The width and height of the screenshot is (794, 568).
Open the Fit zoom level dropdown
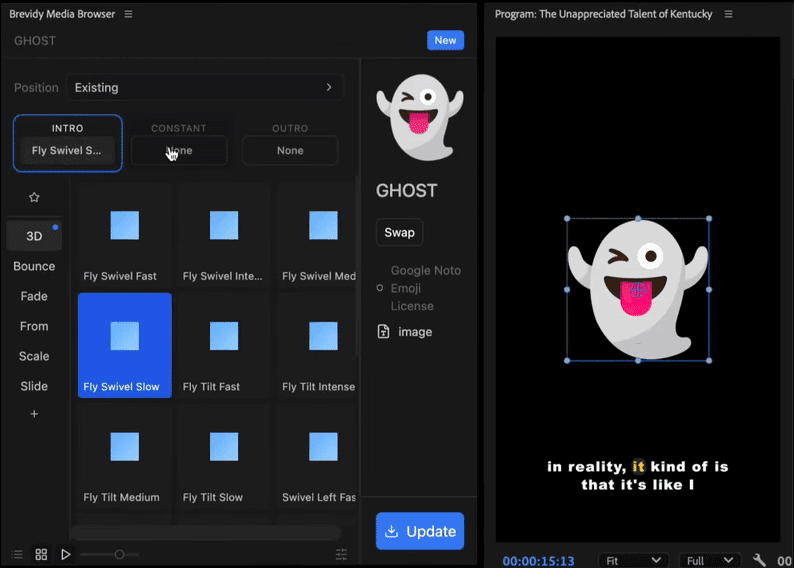pos(633,560)
